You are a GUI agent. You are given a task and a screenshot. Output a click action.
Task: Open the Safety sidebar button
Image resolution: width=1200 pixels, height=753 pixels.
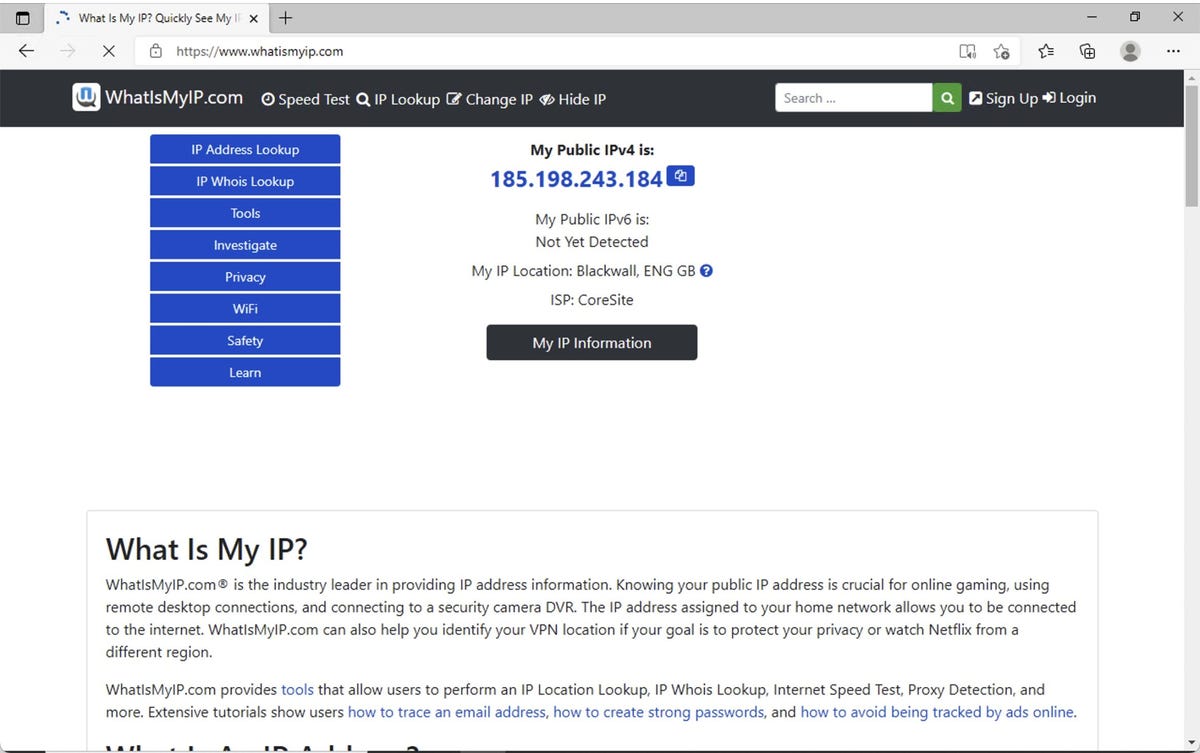[245, 341]
